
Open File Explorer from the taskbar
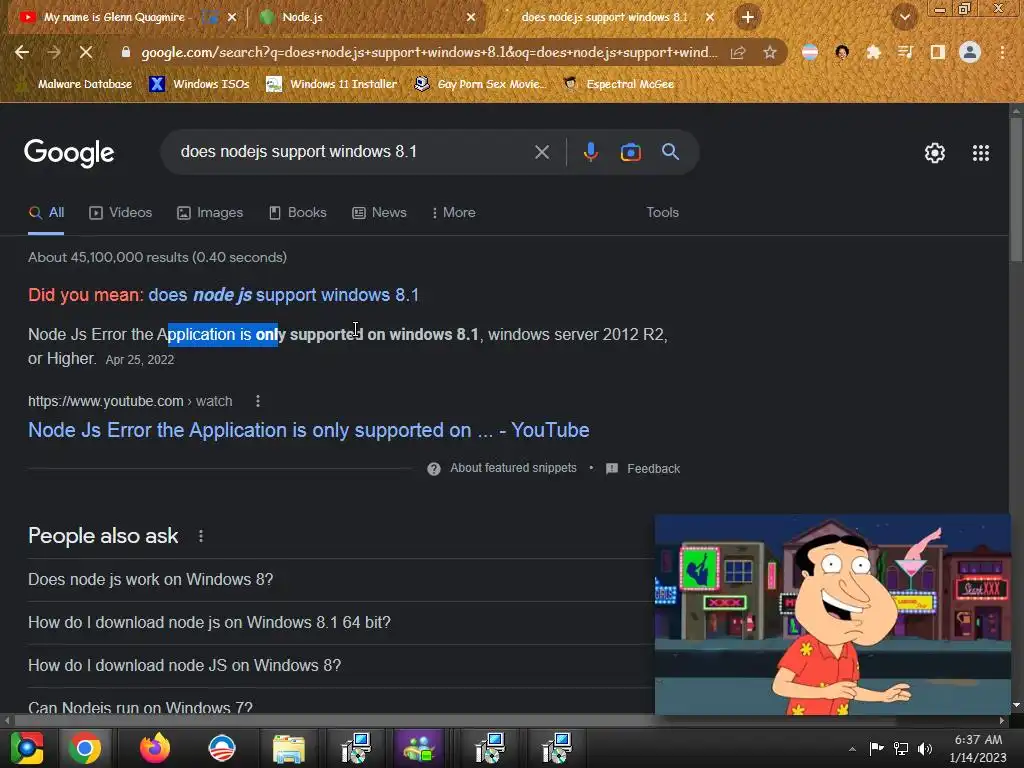click(x=289, y=748)
